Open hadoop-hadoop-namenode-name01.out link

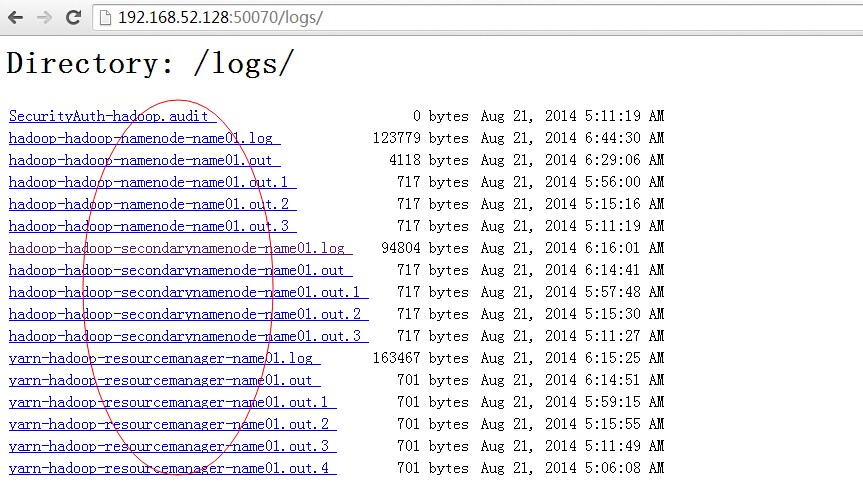[x=142, y=160]
